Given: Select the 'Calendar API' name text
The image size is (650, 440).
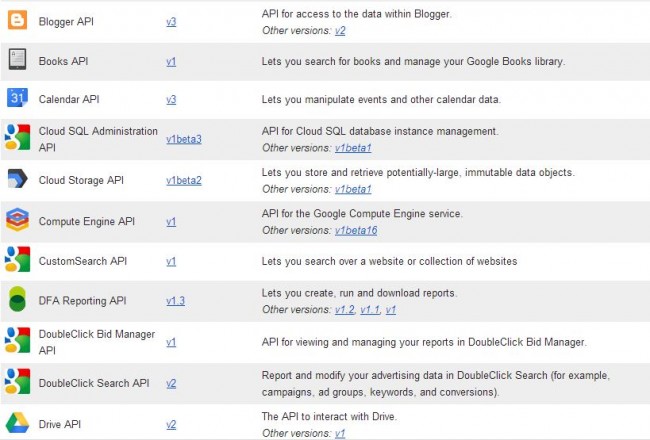Looking at the screenshot, I should (69, 100).
